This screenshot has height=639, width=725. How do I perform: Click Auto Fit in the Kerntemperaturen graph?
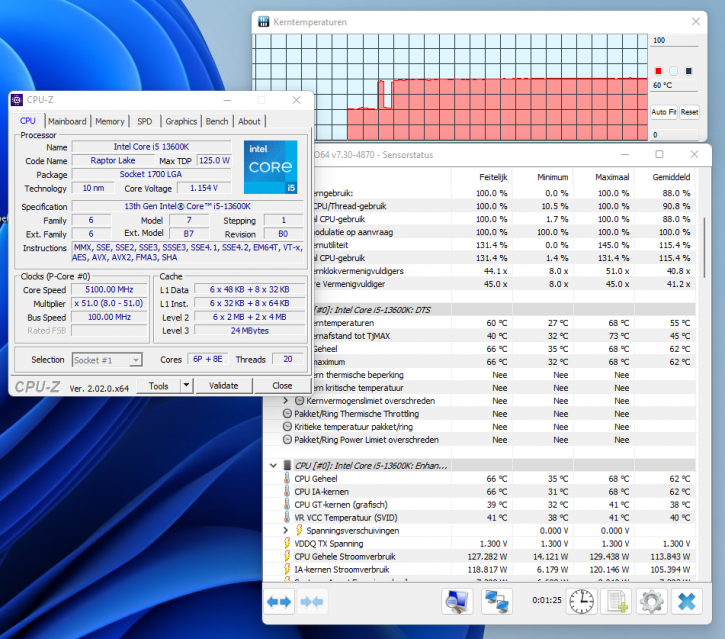(x=664, y=112)
